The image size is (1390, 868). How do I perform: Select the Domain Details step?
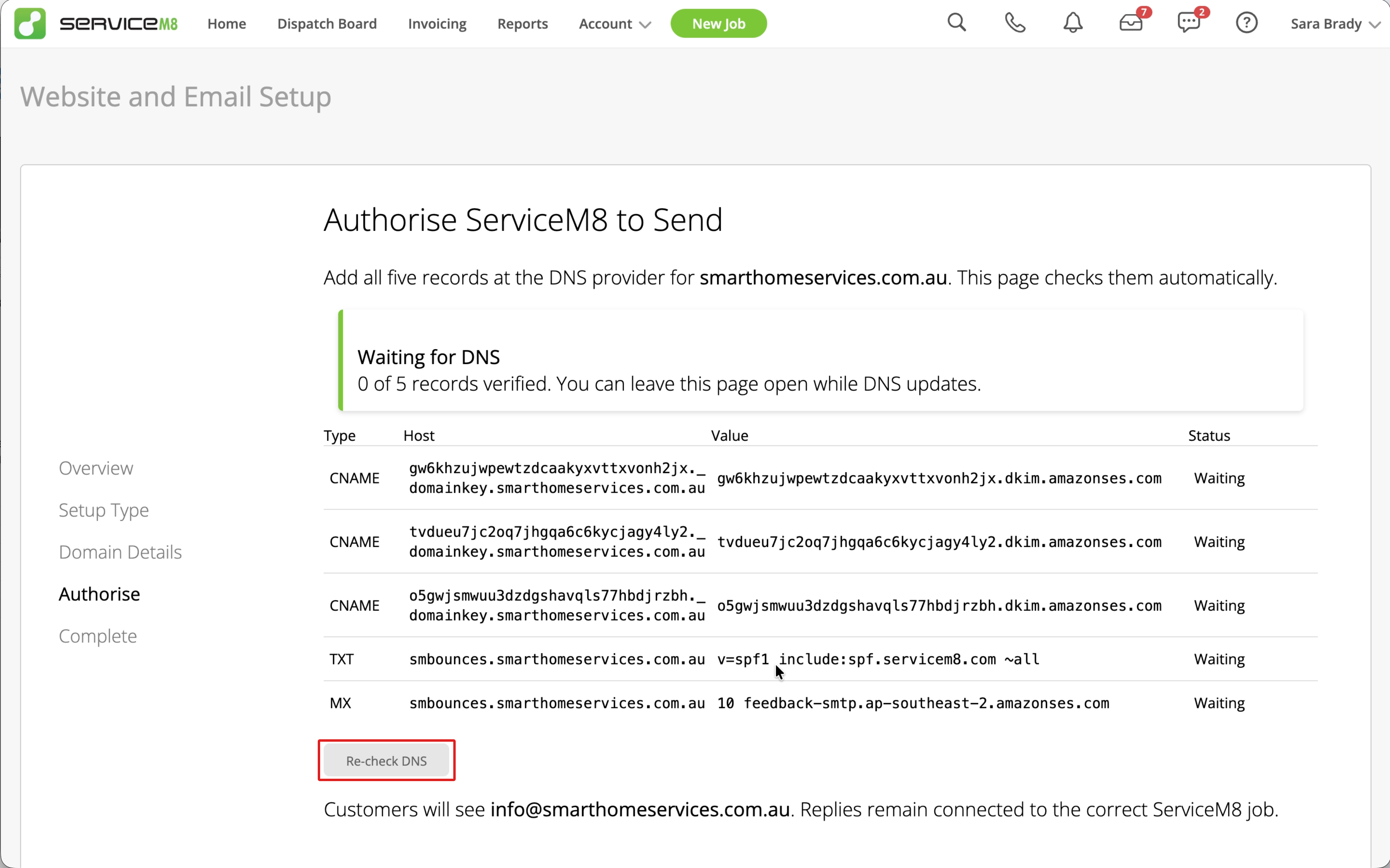(121, 552)
